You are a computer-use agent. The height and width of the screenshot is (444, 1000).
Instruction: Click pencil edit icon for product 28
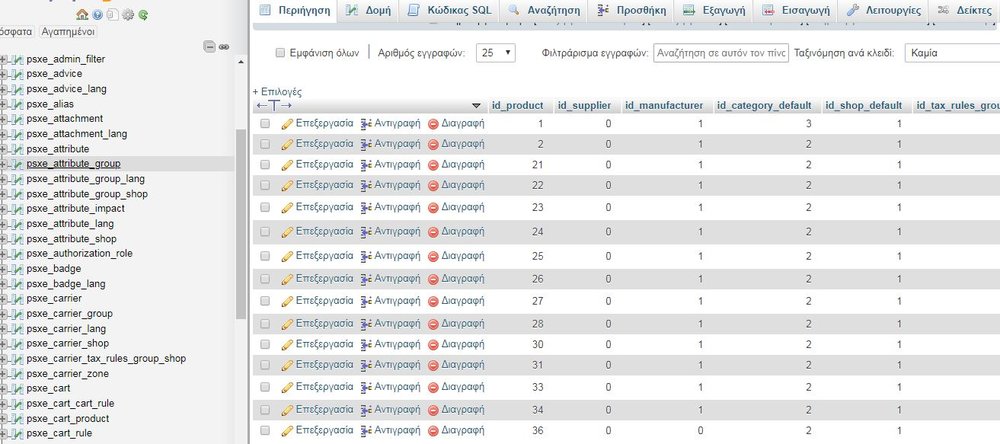coord(287,324)
